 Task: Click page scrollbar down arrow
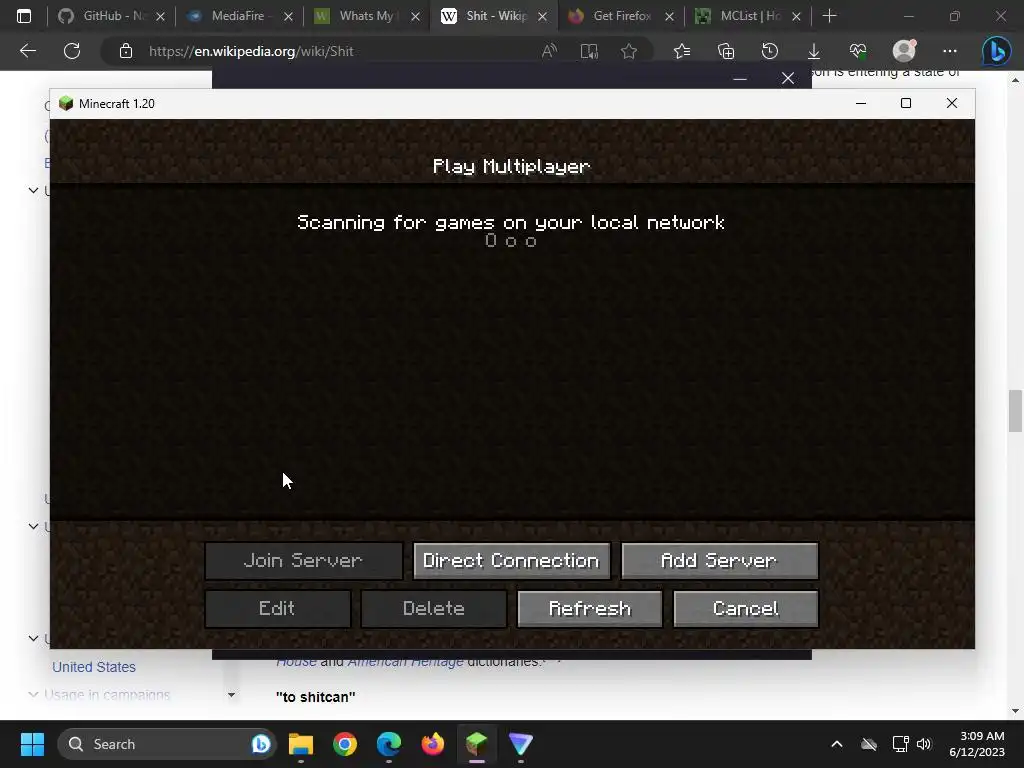[x=1015, y=711]
